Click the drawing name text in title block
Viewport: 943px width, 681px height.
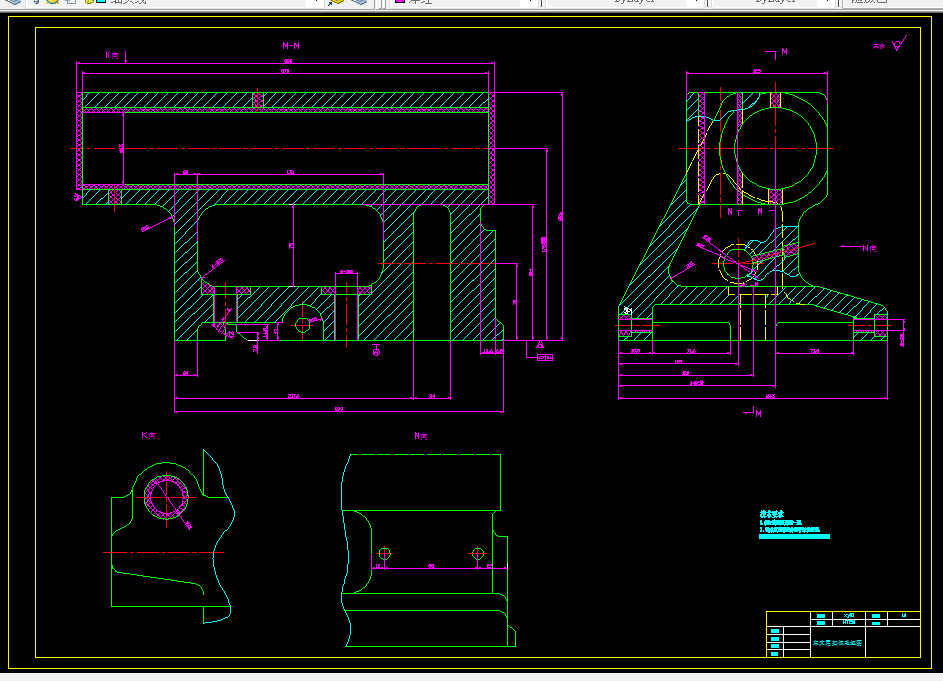(x=837, y=643)
